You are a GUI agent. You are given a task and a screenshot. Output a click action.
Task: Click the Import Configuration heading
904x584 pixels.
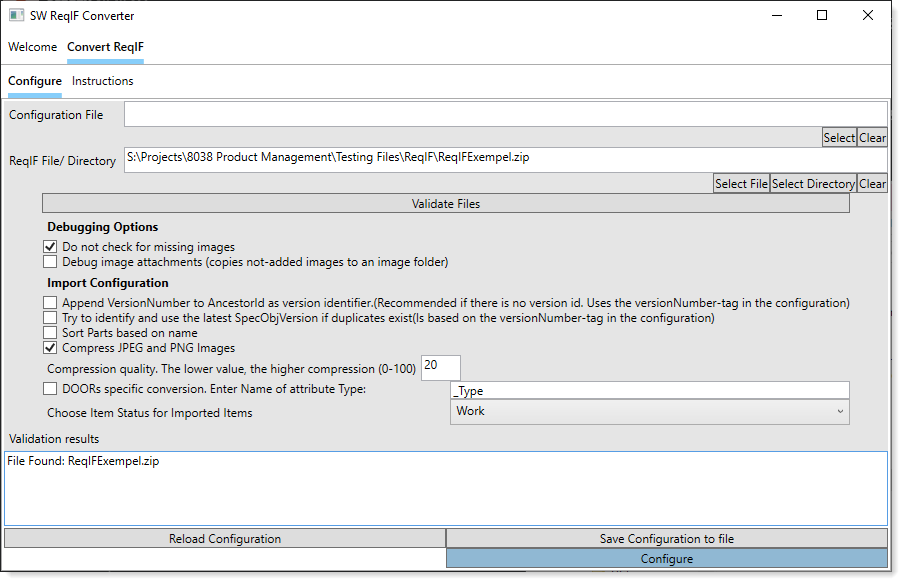click(x=108, y=283)
